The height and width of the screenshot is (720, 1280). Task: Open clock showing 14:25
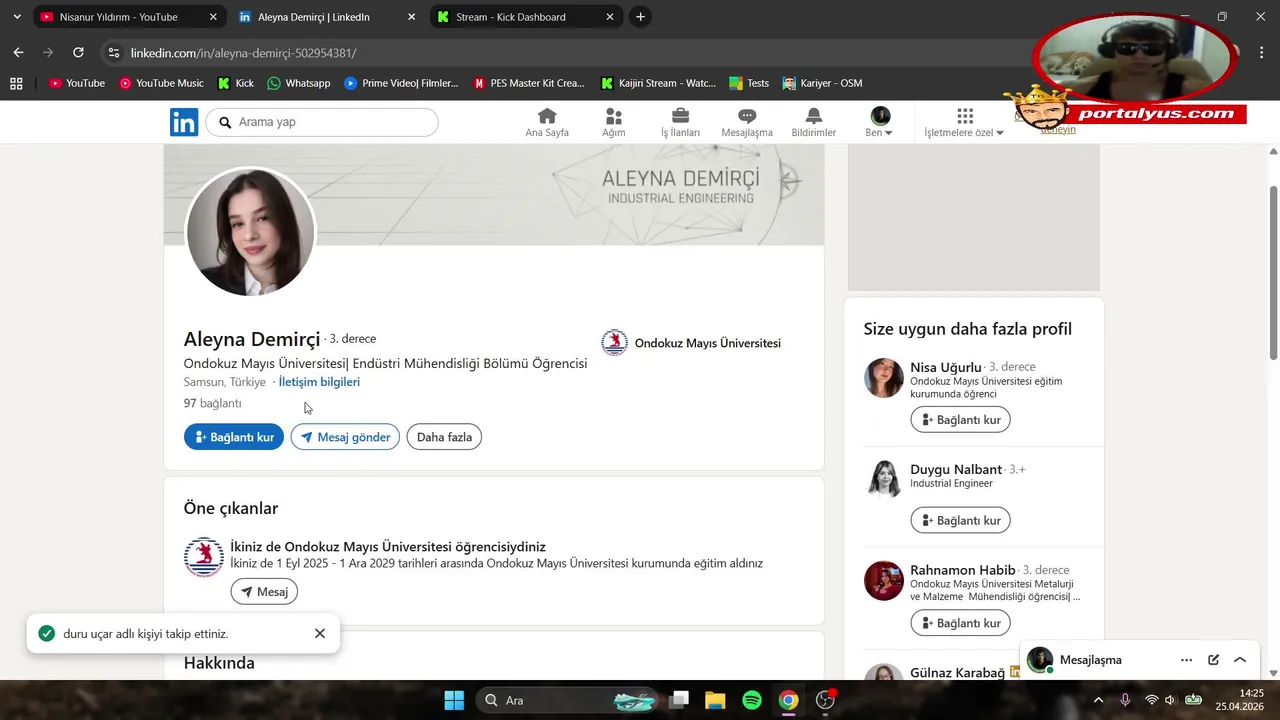(x=1239, y=700)
